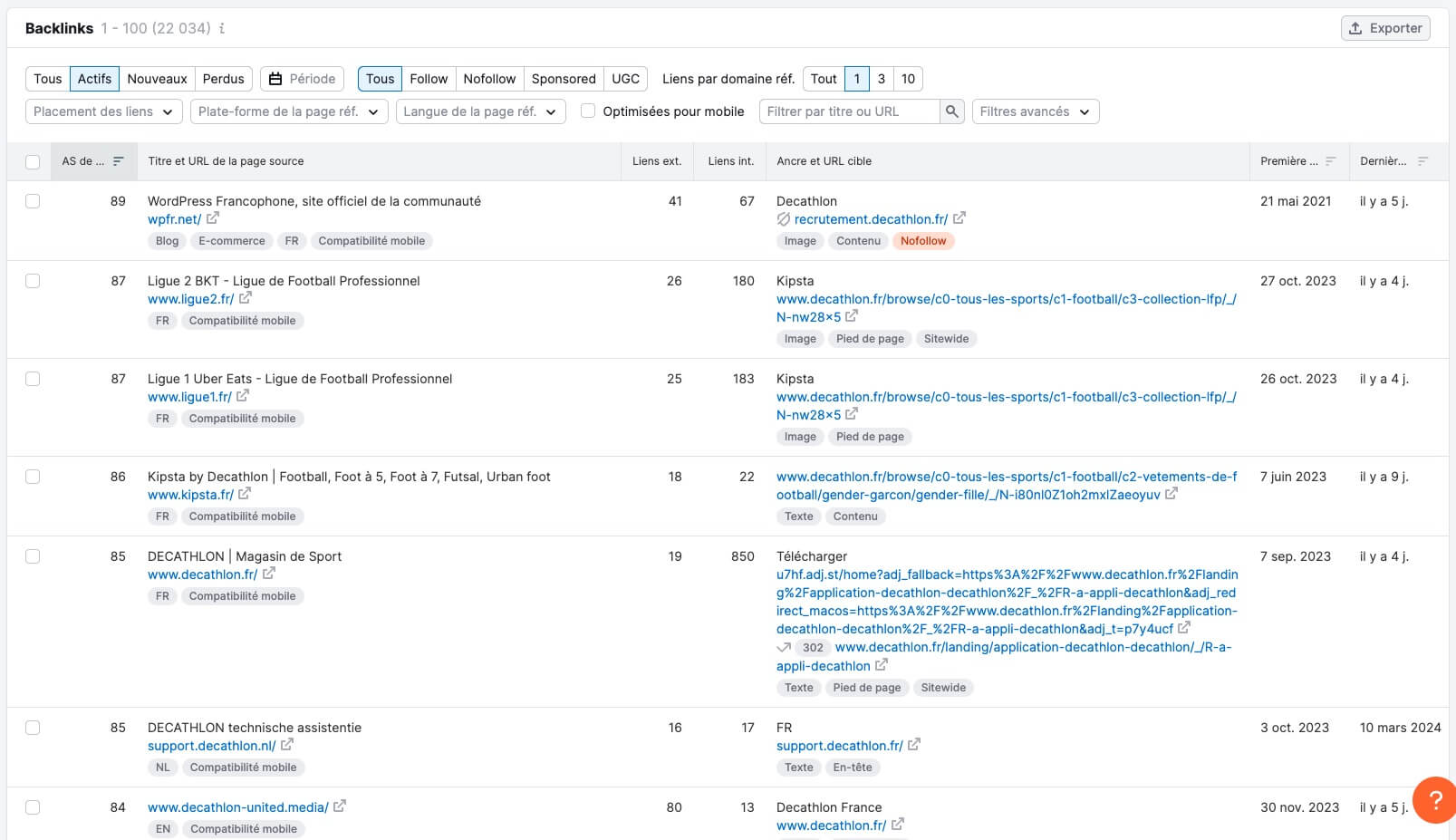Select the Actifs backlink tab
The height and width of the screenshot is (840, 1456).
click(94, 79)
